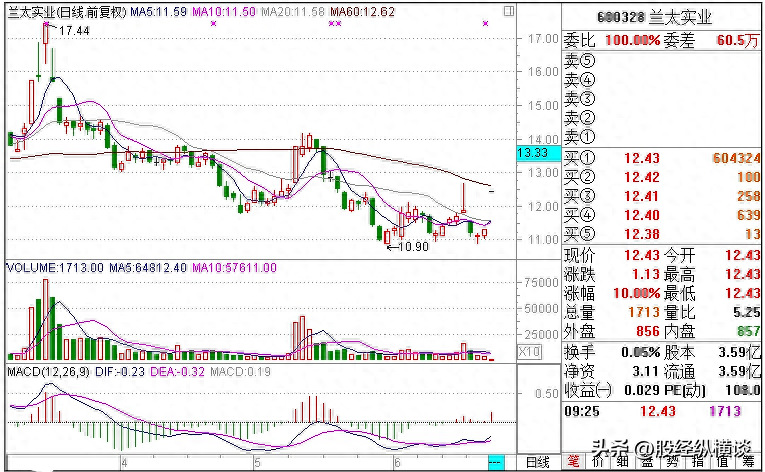Click the 买④ volume 639
This screenshot has width=765, height=472.
748,215
